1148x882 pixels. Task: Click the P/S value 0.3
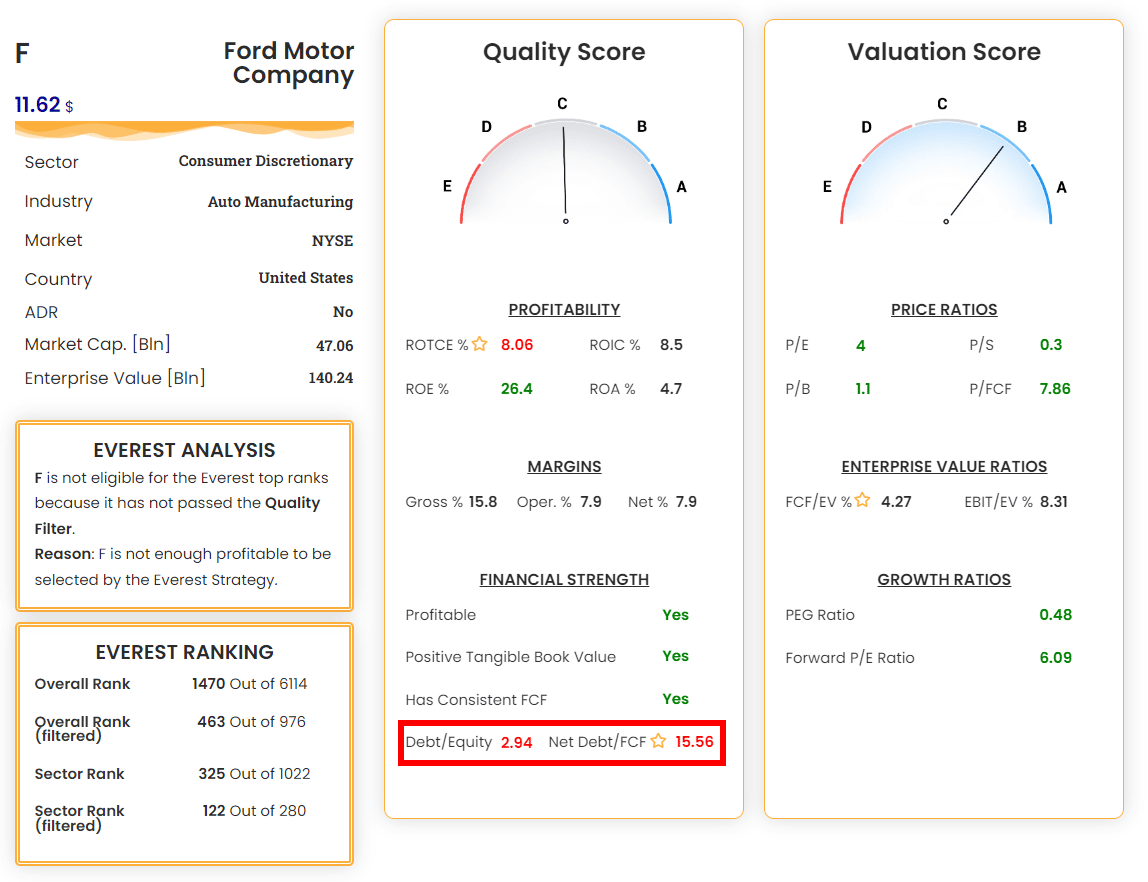coord(1051,345)
